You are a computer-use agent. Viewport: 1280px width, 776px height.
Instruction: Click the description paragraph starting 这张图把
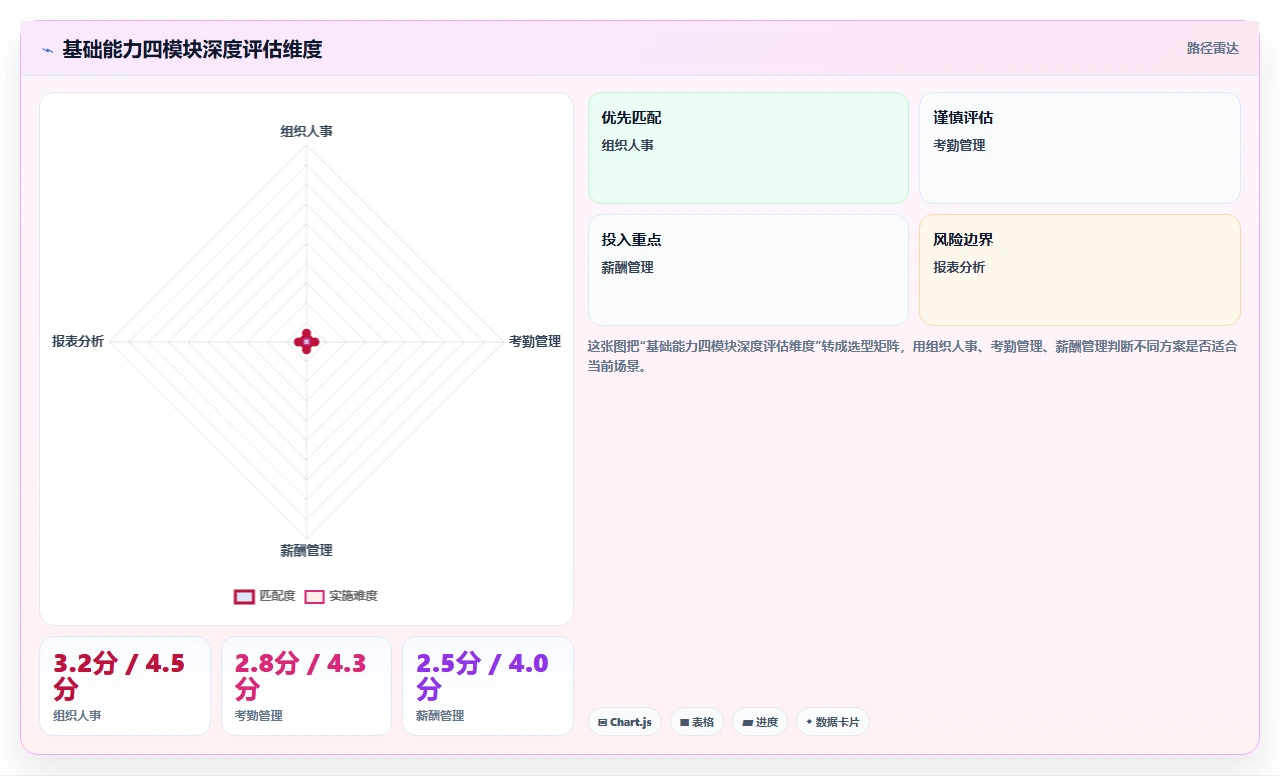[914, 356]
